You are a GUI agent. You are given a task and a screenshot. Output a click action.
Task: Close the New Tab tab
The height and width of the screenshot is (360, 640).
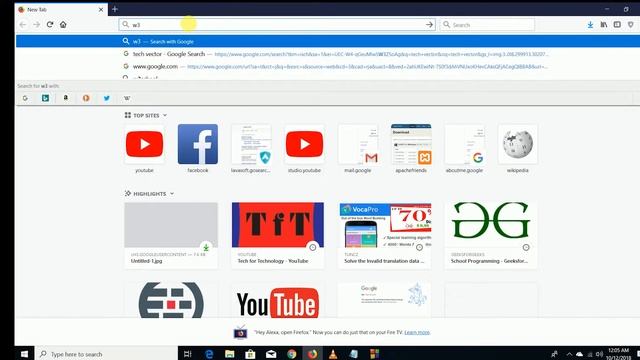[x=101, y=9]
